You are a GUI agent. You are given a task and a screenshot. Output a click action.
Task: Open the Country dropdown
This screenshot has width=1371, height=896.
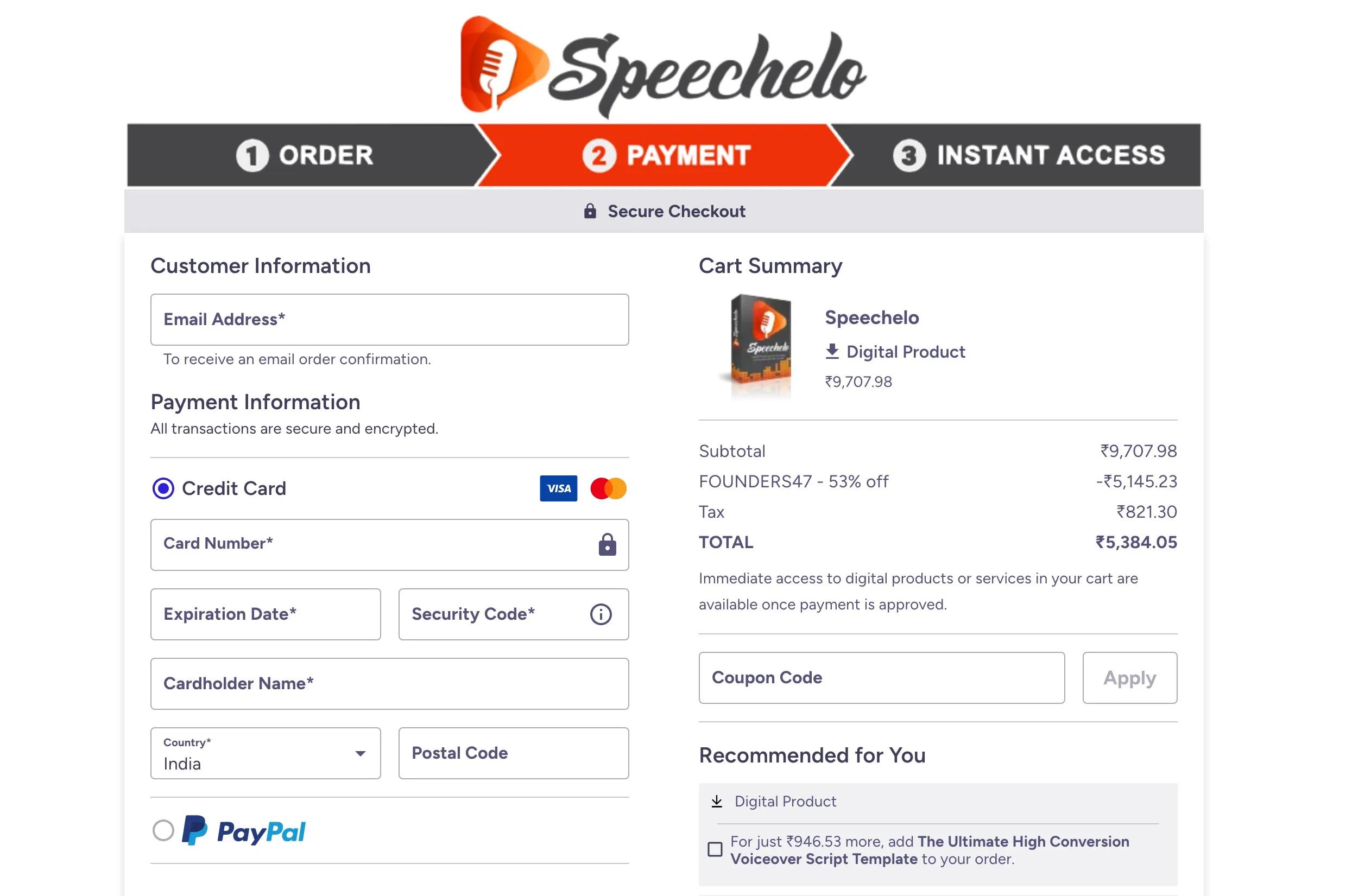361,753
